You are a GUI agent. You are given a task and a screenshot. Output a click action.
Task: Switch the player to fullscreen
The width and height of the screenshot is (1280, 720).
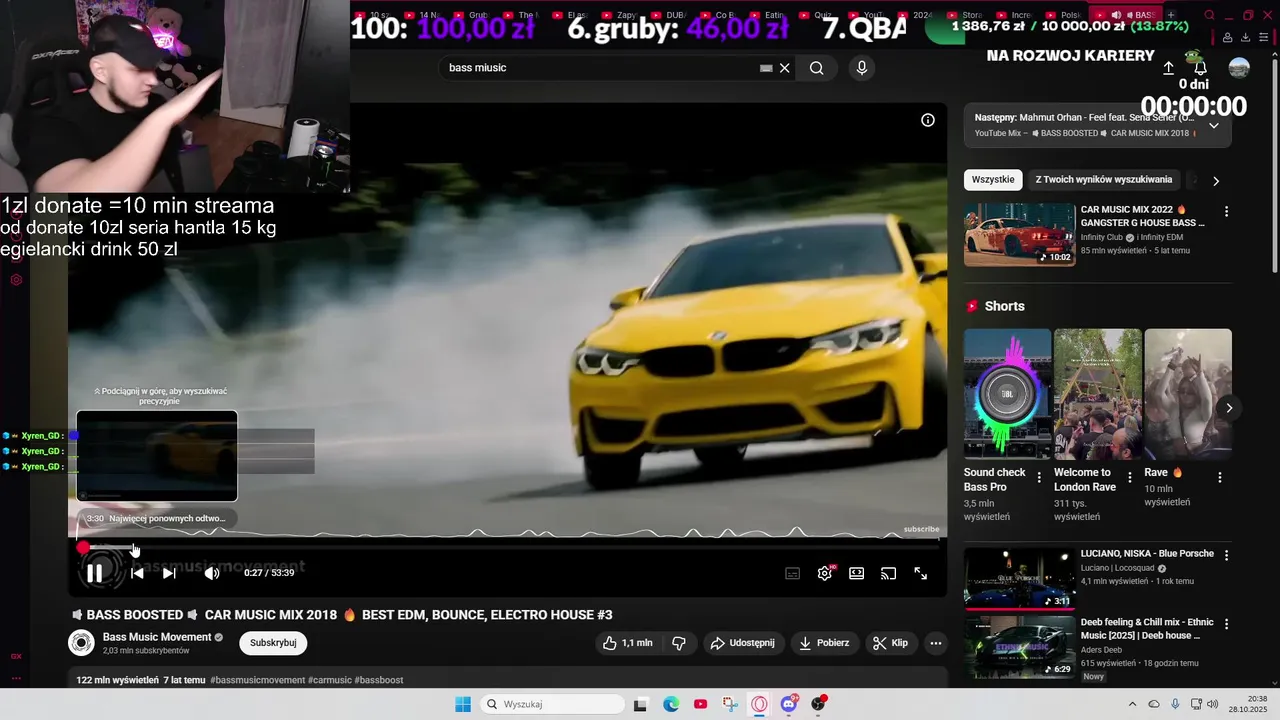point(921,573)
